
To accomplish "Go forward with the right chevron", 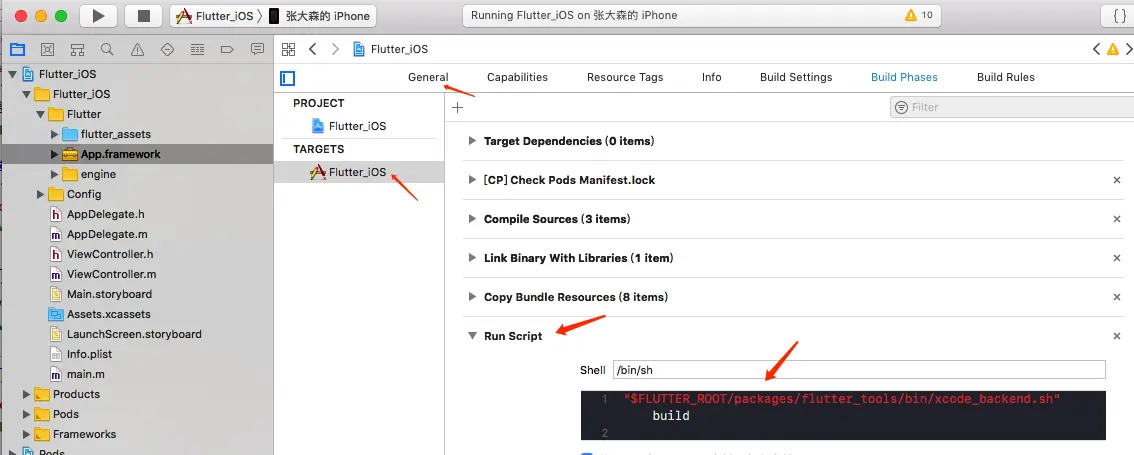I will (x=335, y=49).
